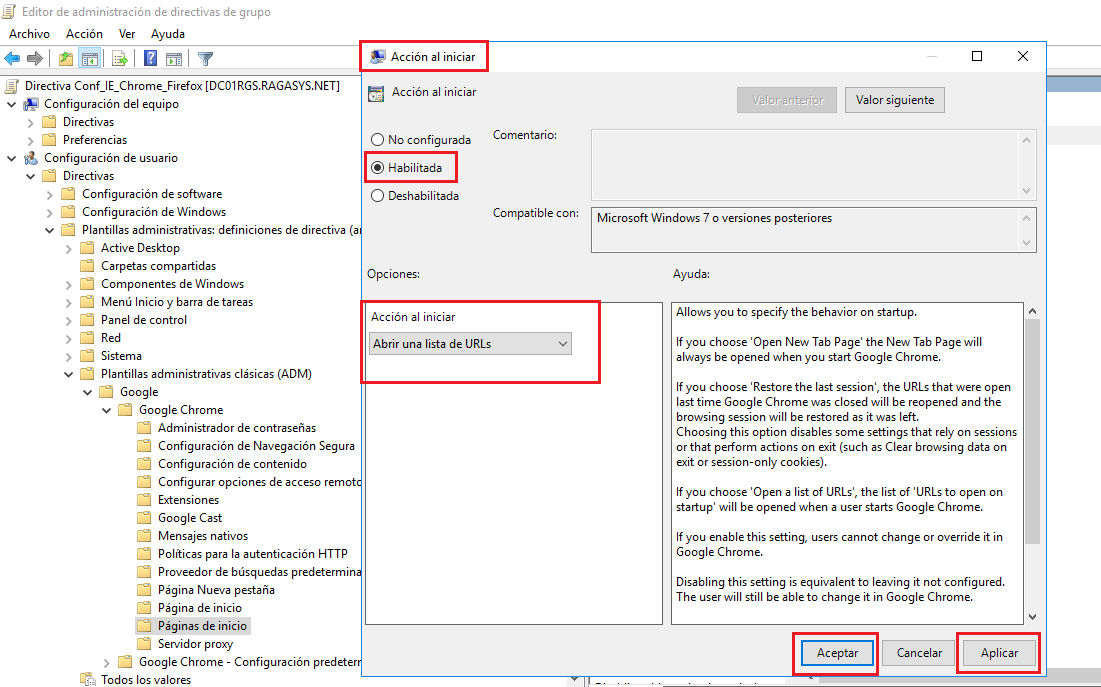Click the Valor siguiente button

coord(894,99)
